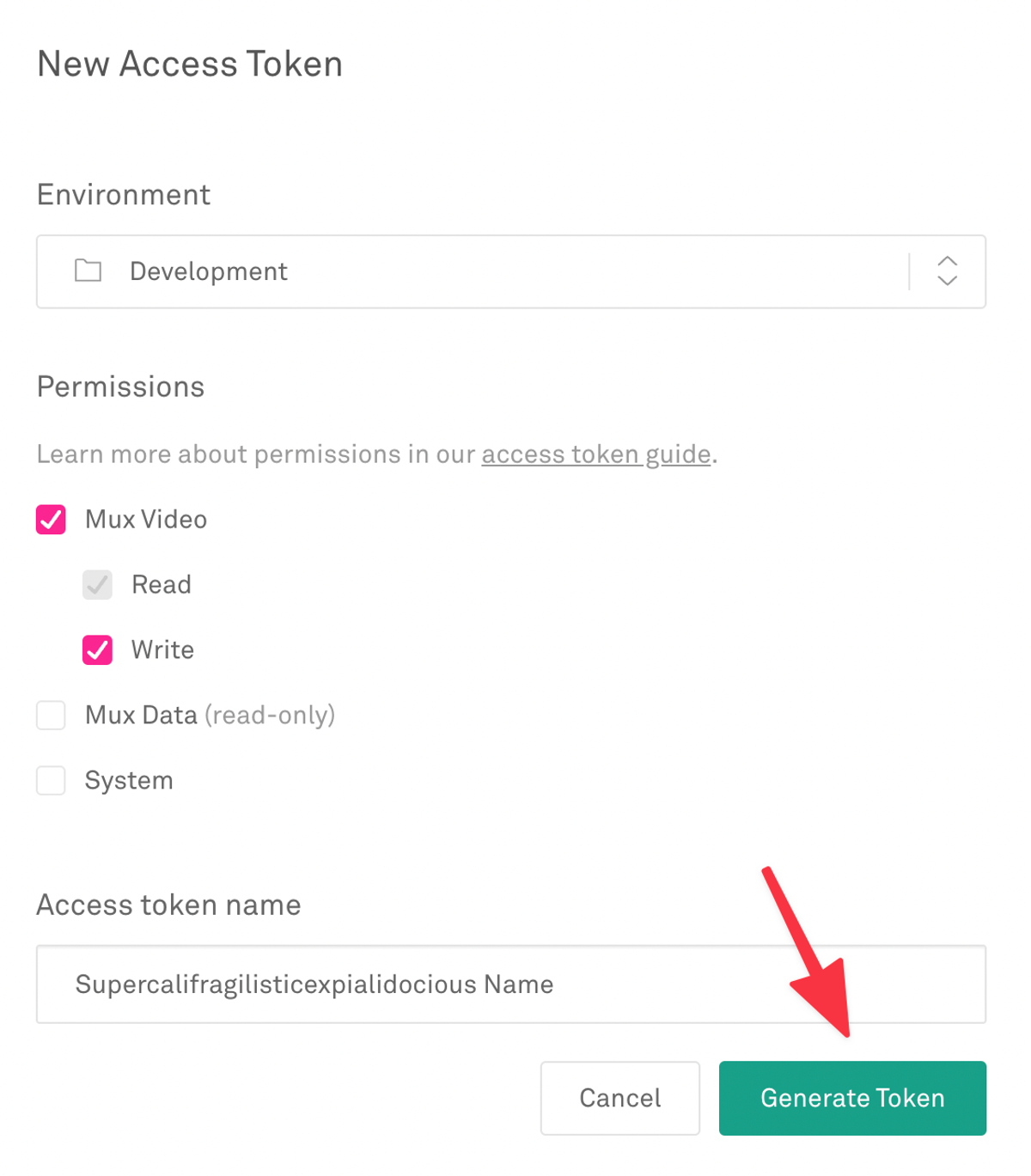Click the checked Mux Video checkbox icon
The image size is (1031, 1176).
(x=51, y=520)
